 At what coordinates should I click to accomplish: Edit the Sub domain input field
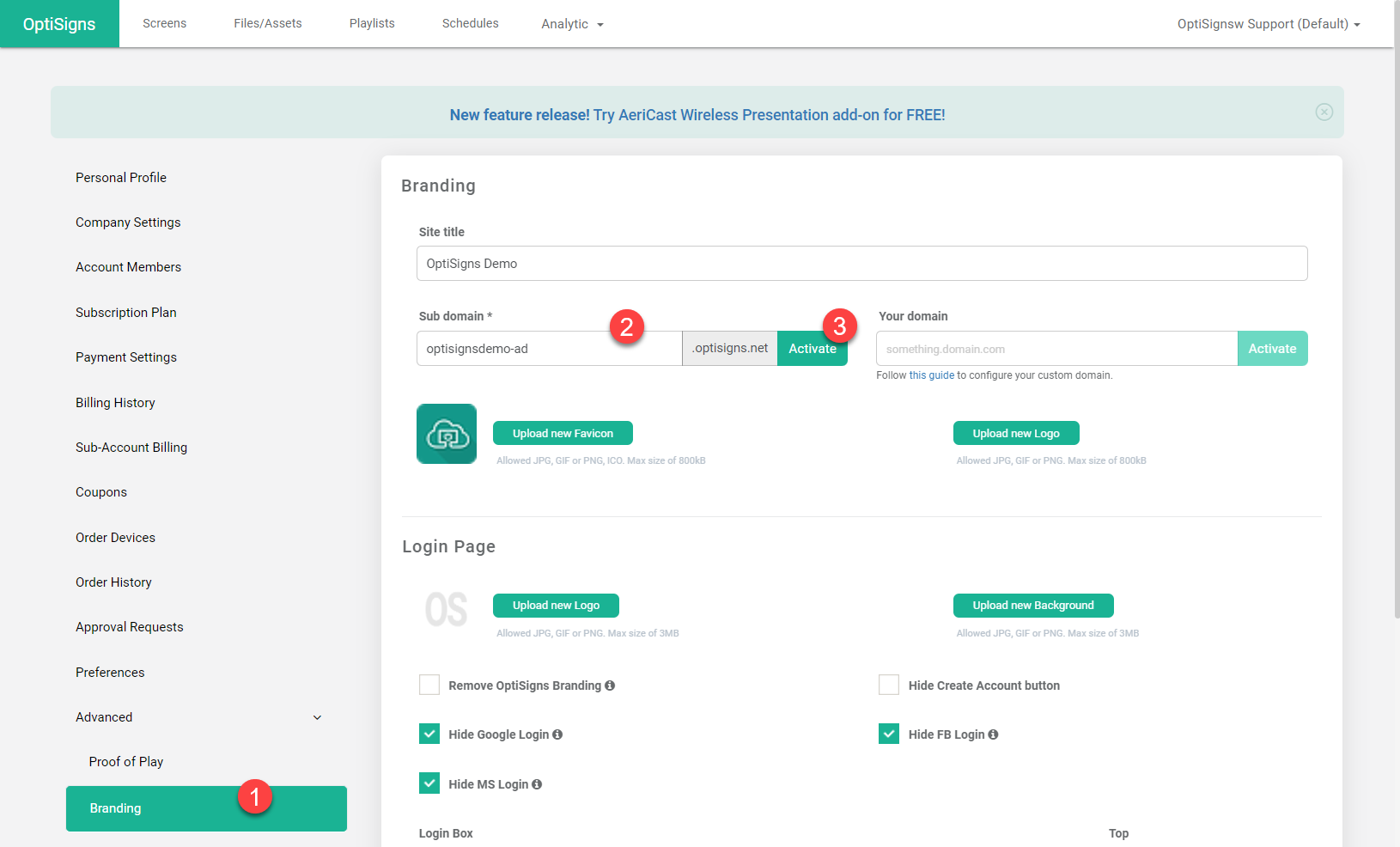(550, 348)
